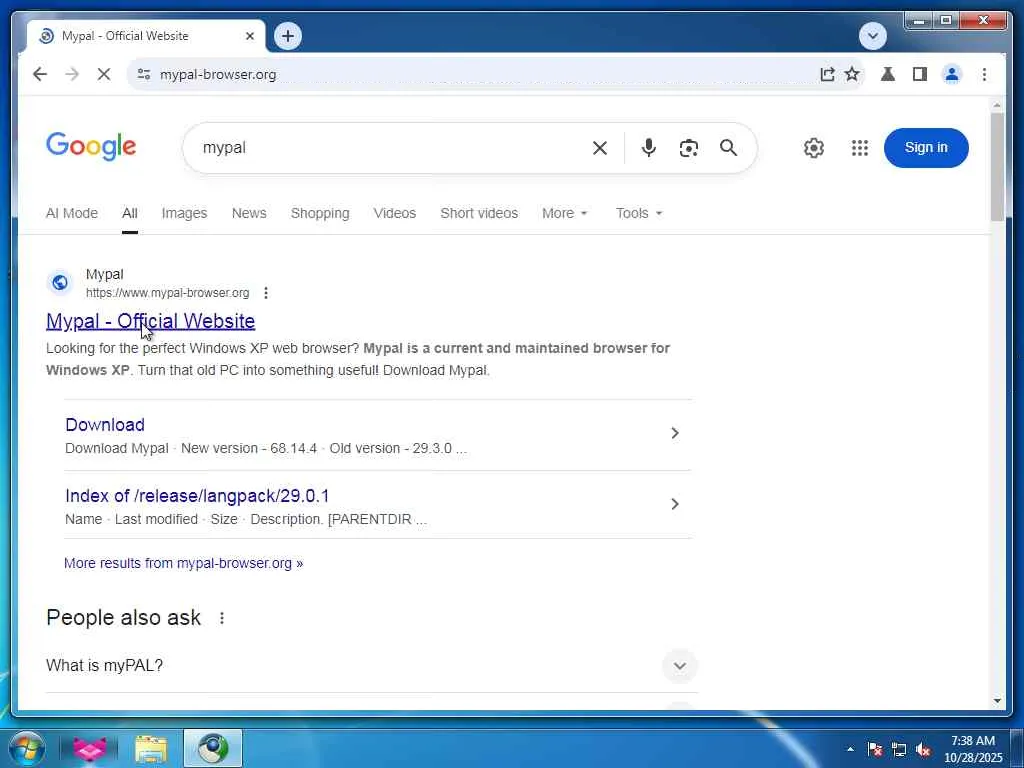
Task: Expand the What is myPAL? question
Action: tap(372, 665)
